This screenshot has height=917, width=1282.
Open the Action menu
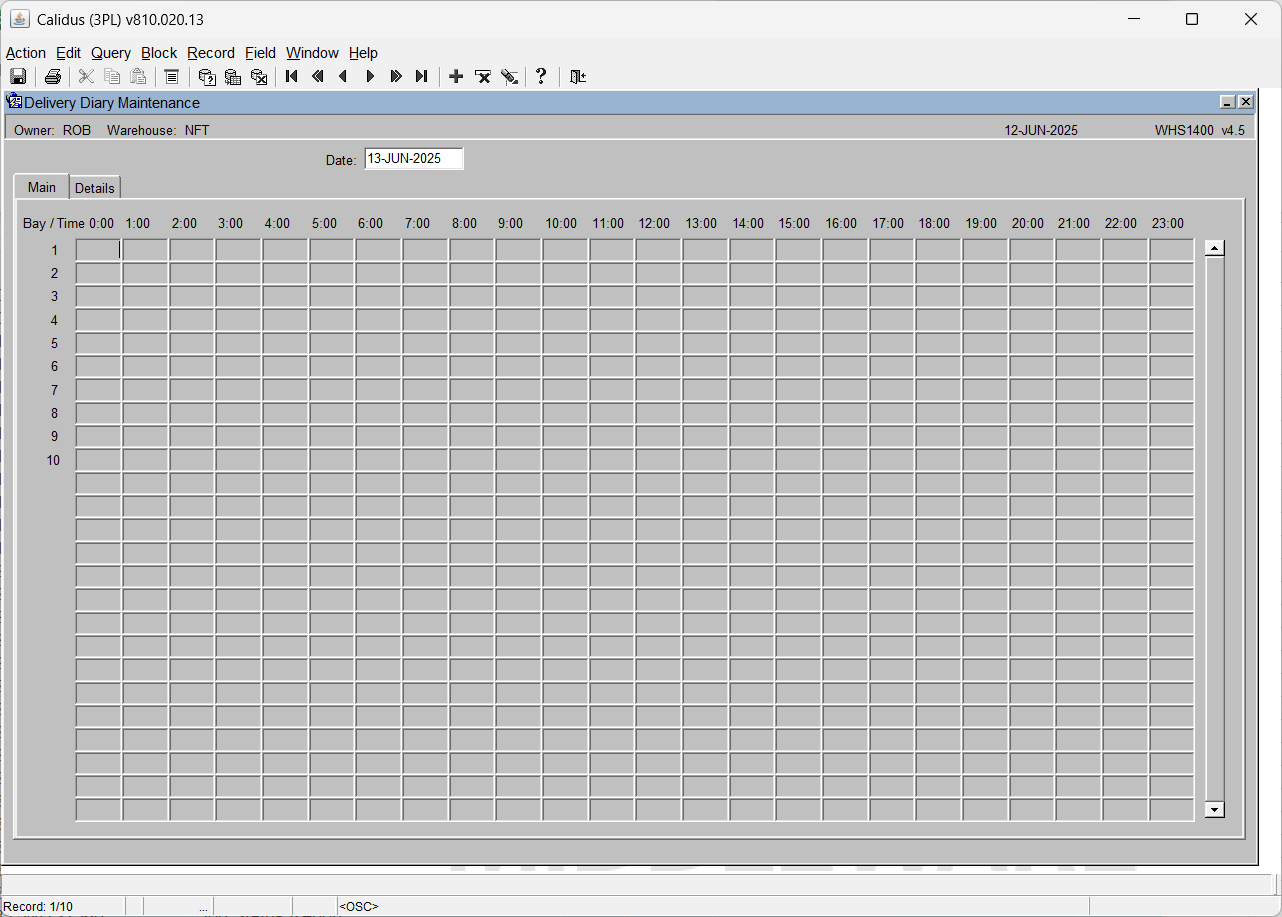(x=26, y=53)
